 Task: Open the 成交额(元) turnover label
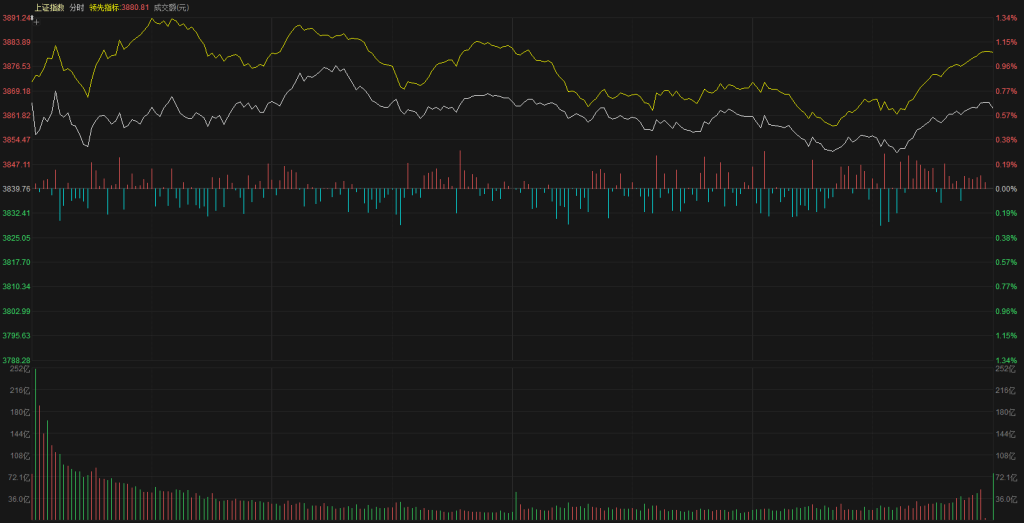170,7
